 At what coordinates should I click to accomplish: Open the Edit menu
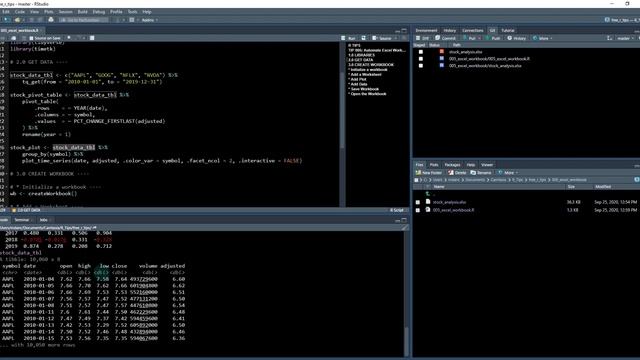point(6,12)
